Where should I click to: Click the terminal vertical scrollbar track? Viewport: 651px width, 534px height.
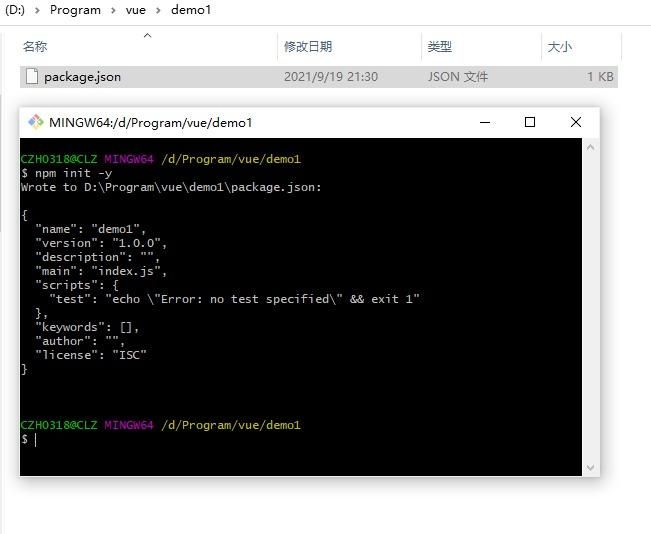[591, 300]
